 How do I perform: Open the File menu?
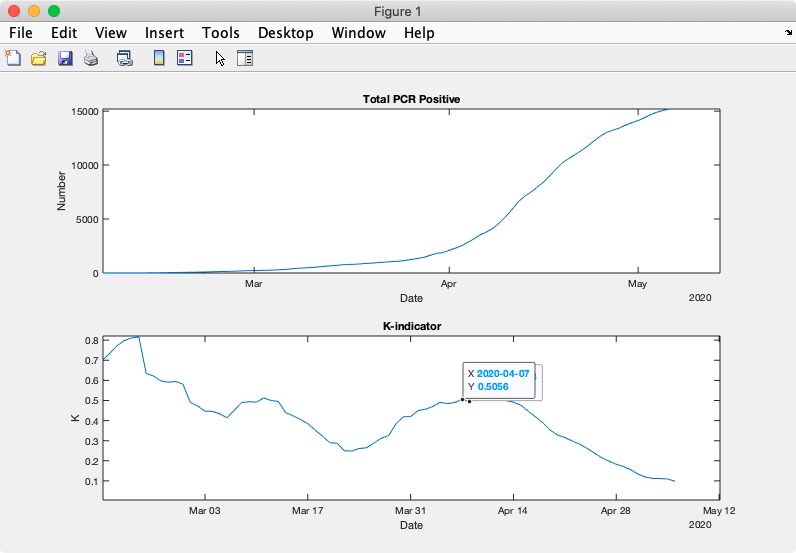(x=21, y=33)
